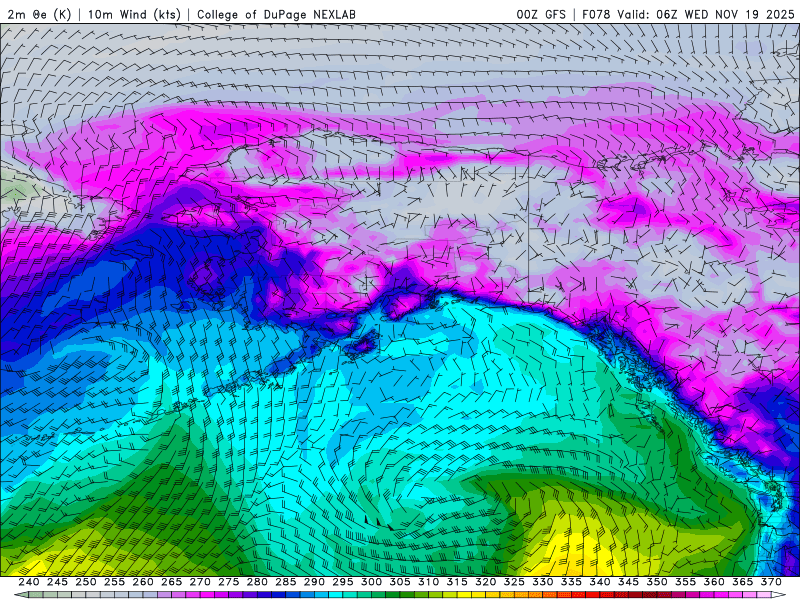This screenshot has height=600, width=800.
Task: Click the 285 colorbar value label
Action: pos(286,582)
